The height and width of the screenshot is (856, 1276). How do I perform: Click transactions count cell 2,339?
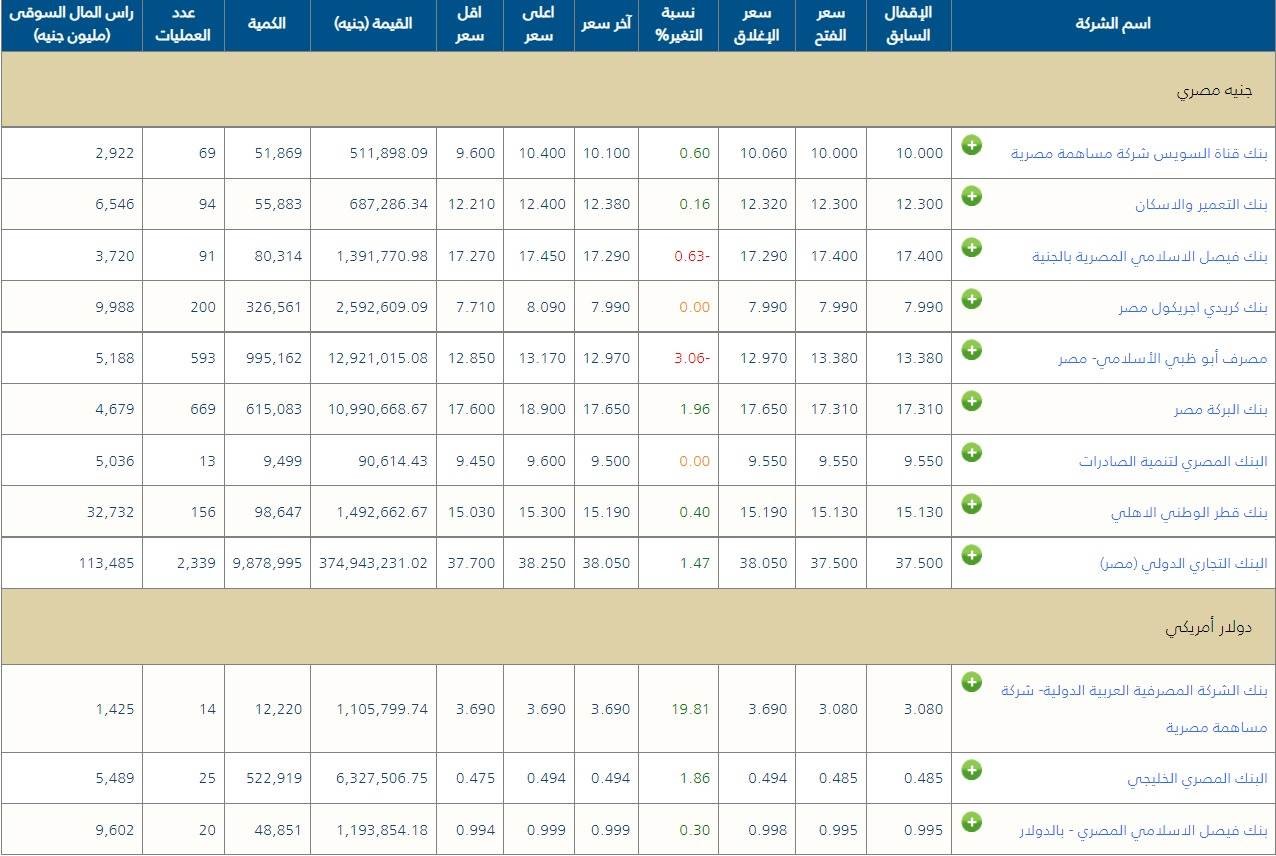(x=194, y=563)
